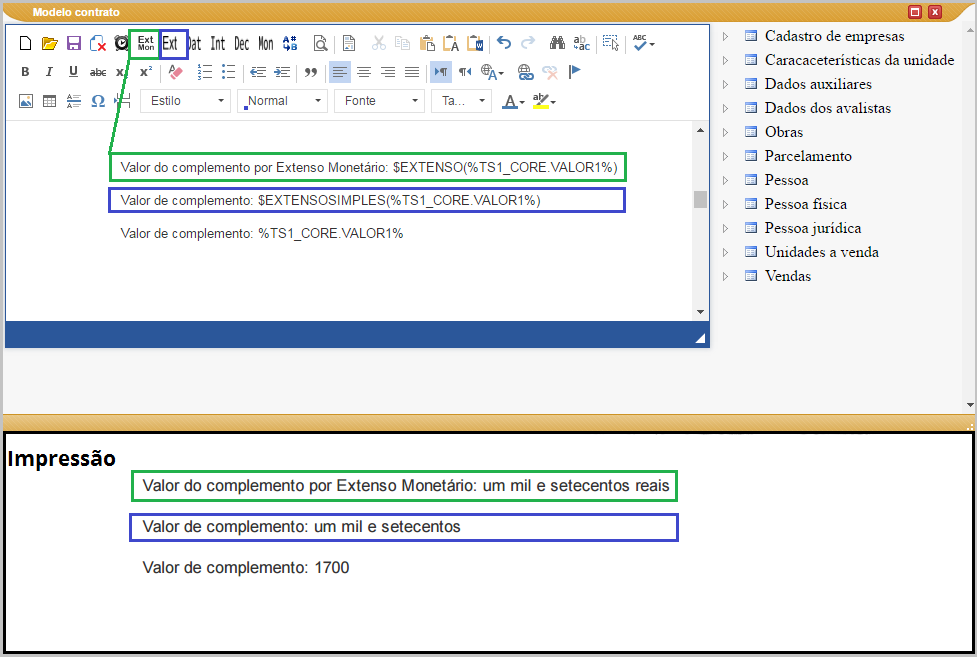Click the document templates icon
The image size is (977, 657).
tap(349, 44)
